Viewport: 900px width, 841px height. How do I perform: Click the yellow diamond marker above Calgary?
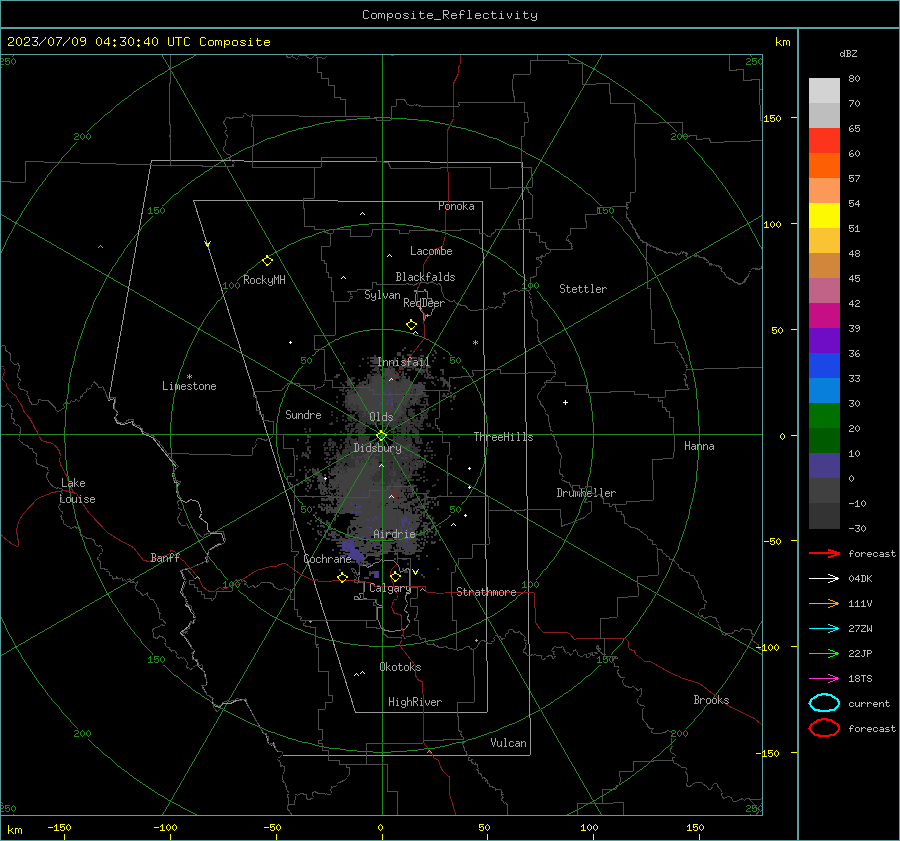coord(395,576)
